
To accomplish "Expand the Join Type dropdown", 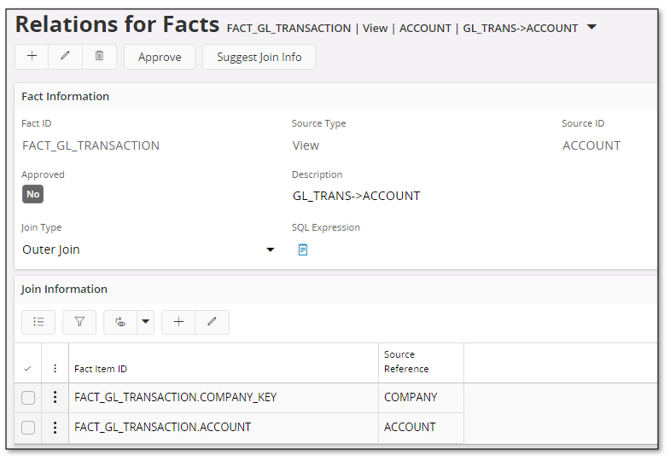I will (270, 250).
